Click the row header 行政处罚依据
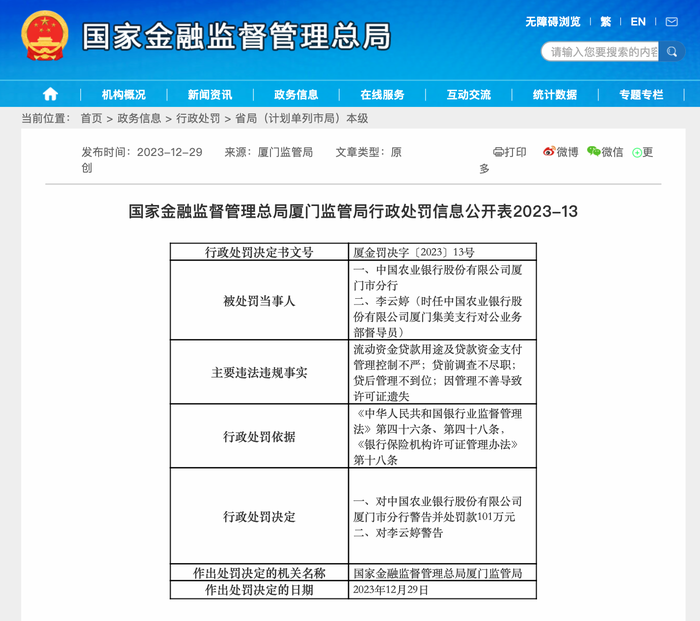The width and height of the screenshot is (700, 621). point(259,437)
